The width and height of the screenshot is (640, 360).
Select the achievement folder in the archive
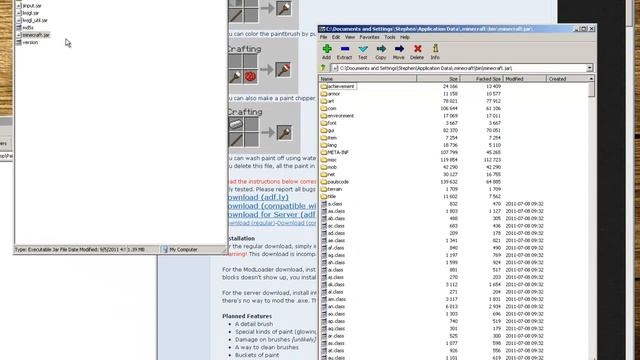pos(338,87)
